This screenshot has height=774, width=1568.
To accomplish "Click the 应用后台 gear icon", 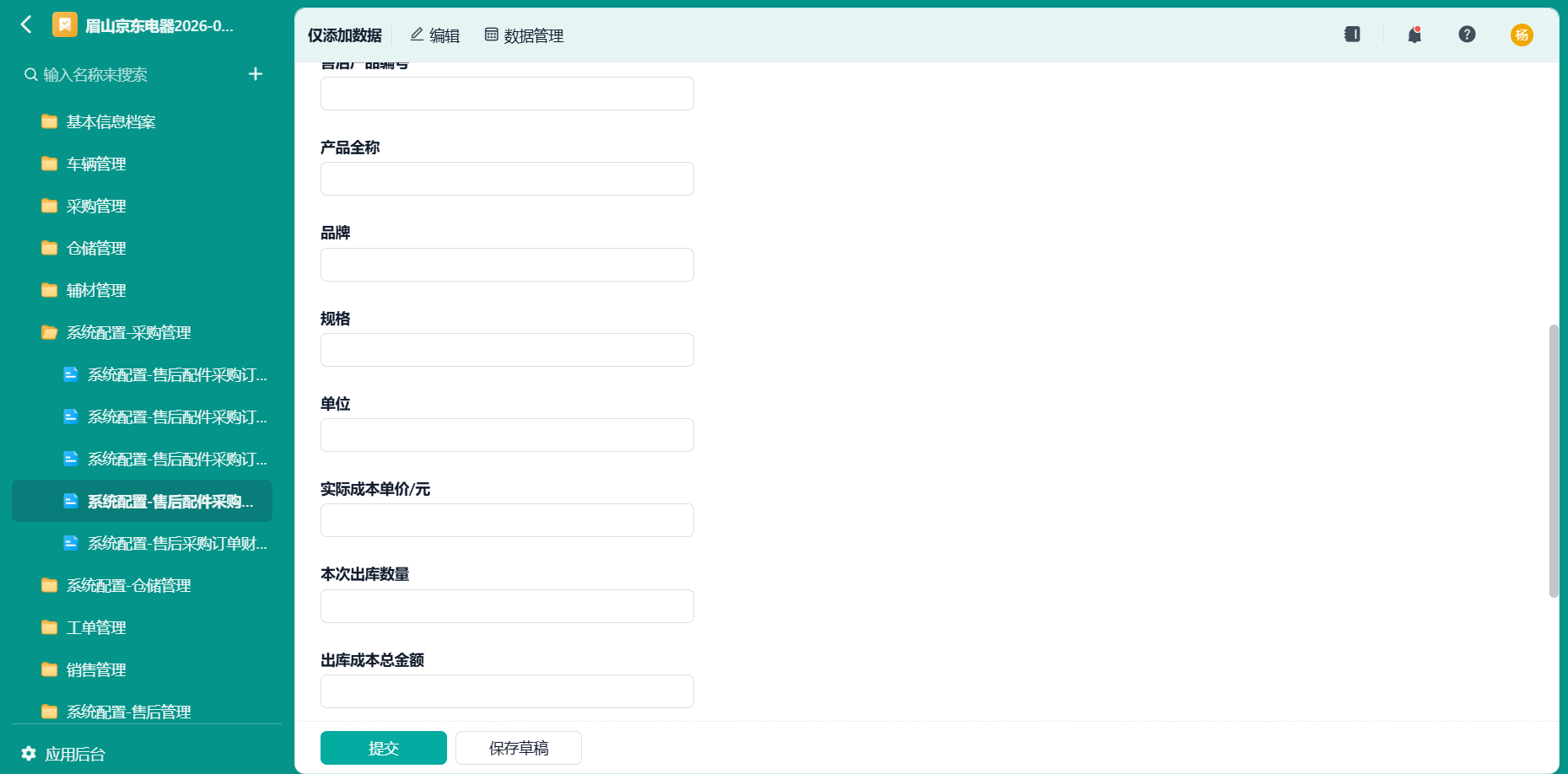I will 29,753.
